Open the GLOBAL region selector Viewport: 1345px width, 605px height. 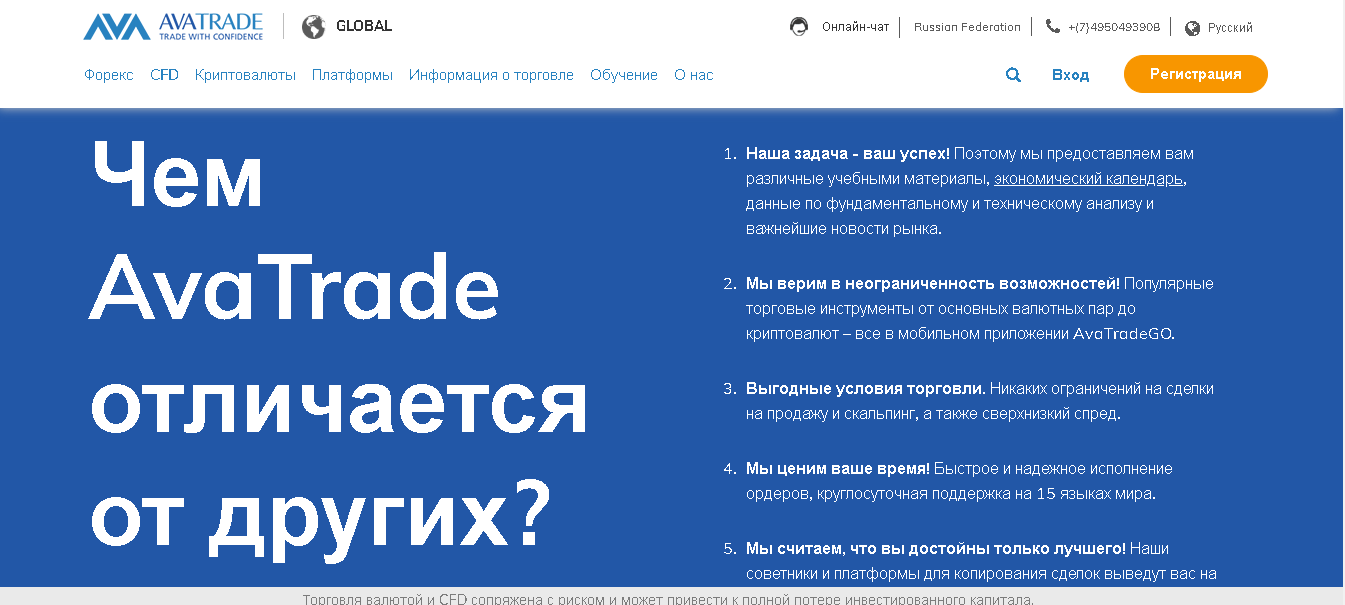[364, 26]
